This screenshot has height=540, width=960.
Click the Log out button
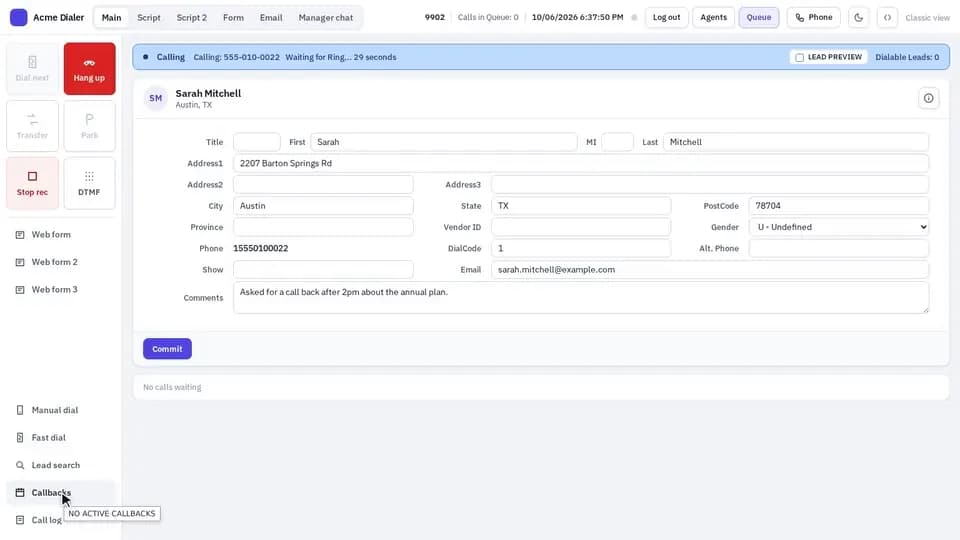click(x=666, y=17)
